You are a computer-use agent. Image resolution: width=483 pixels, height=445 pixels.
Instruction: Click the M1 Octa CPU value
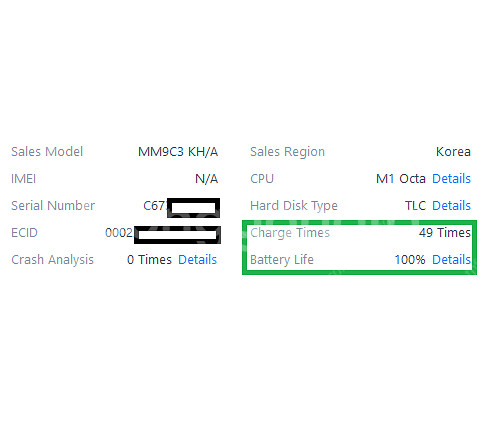click(401, 179)
